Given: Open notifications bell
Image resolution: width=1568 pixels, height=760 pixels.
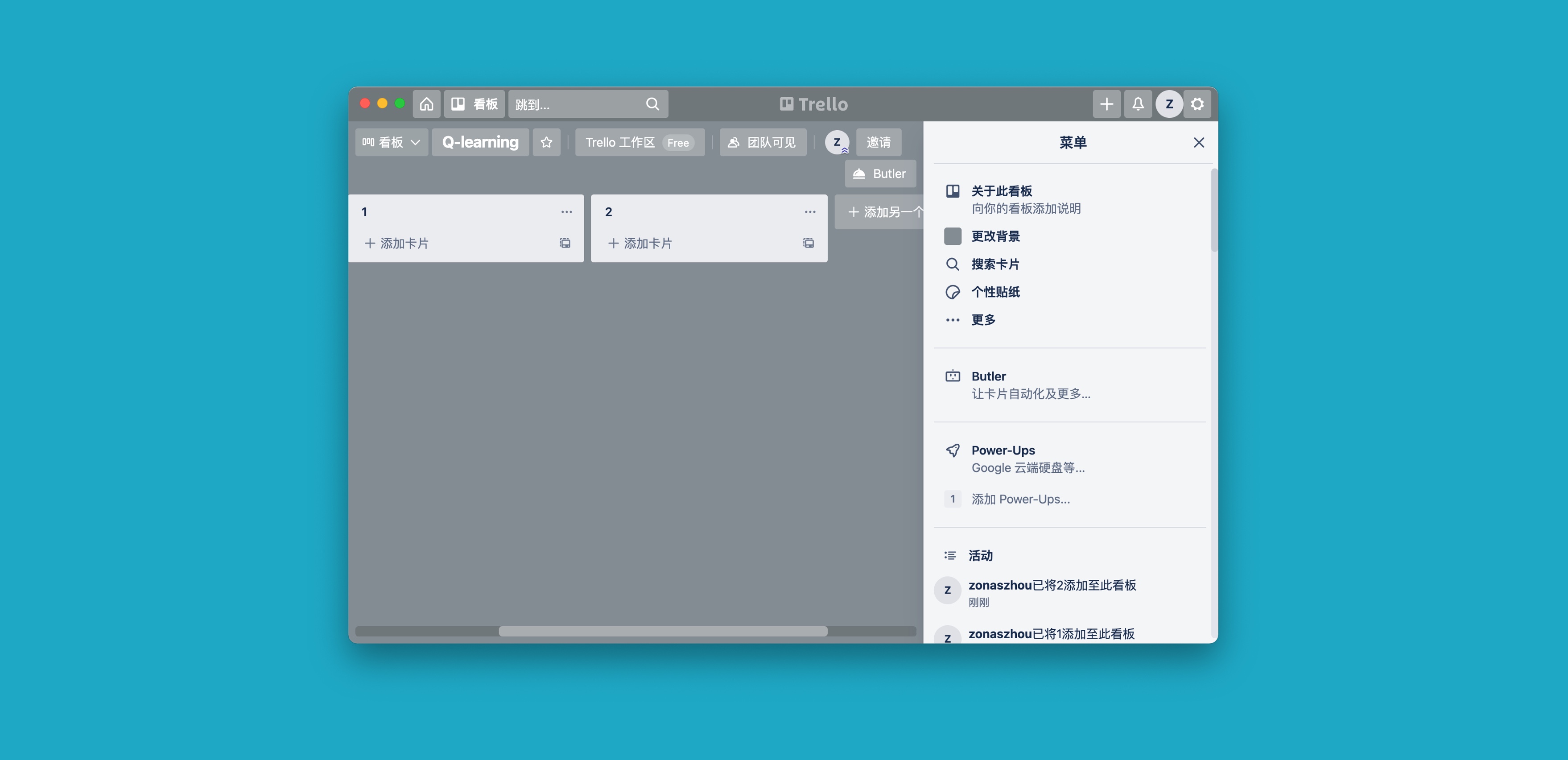Looking at the screenshot, I should 1138,104.
